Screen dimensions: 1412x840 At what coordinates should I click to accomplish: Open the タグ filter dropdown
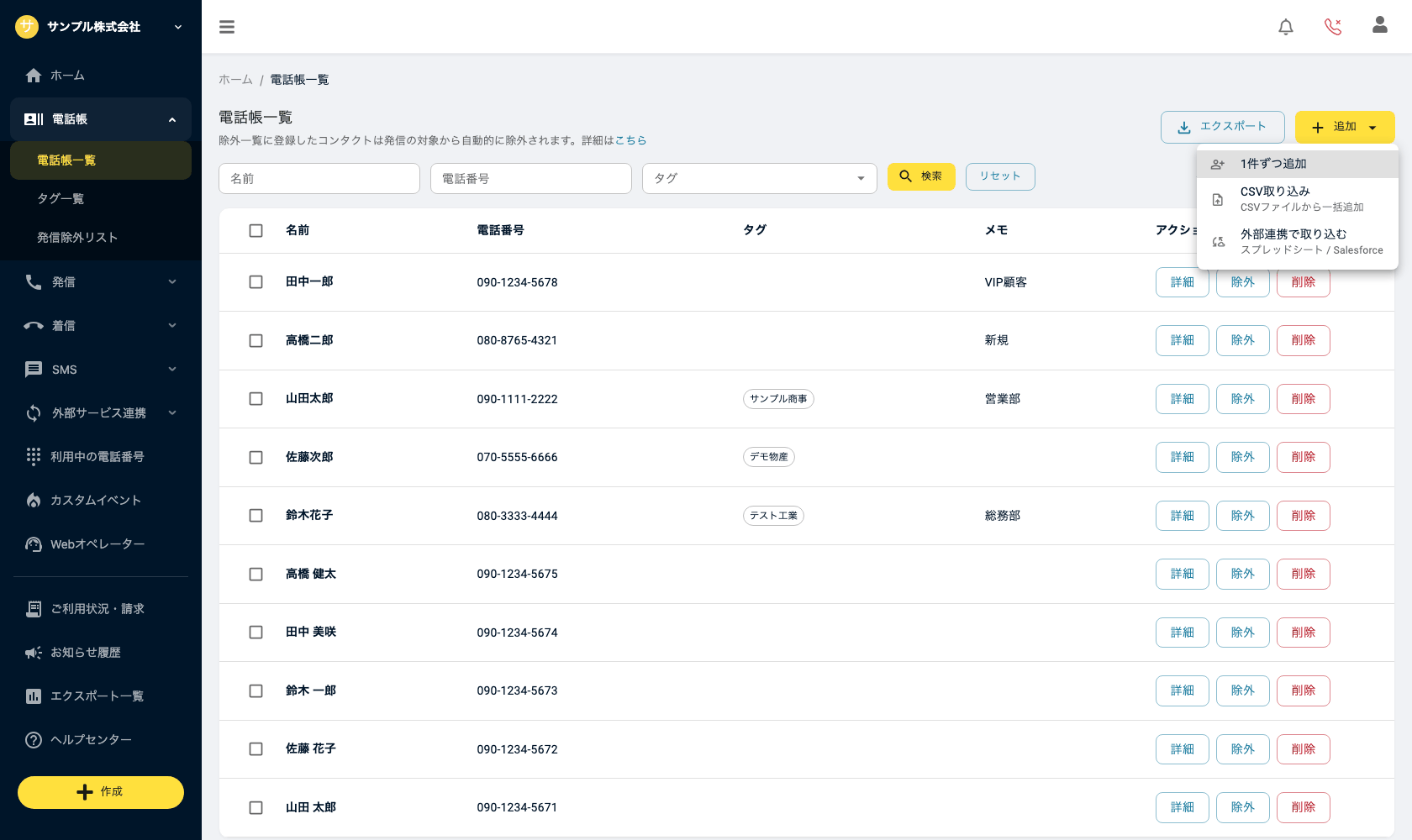(x=760, y=178)
